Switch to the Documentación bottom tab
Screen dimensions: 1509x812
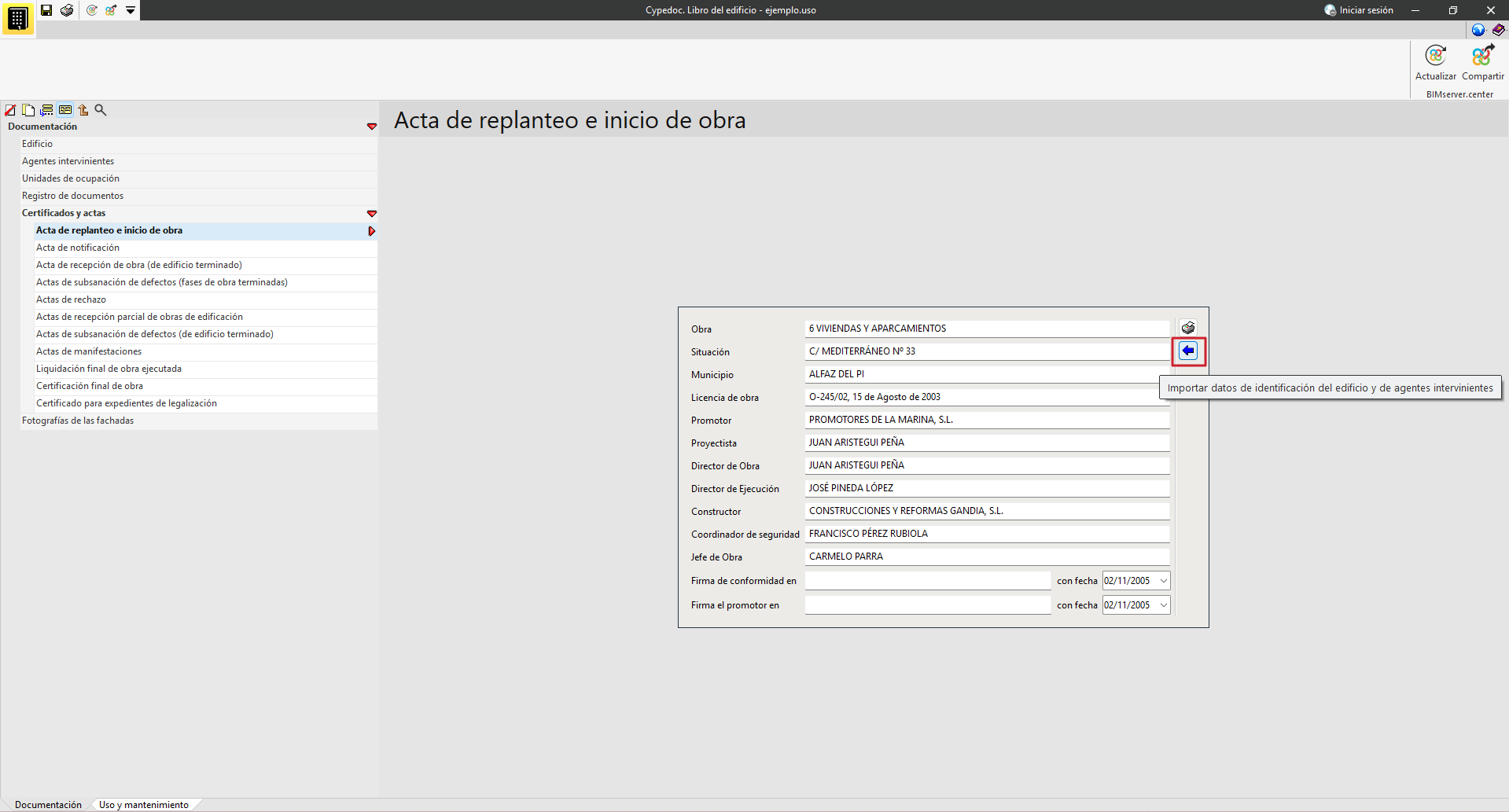(x=48, y=805)
